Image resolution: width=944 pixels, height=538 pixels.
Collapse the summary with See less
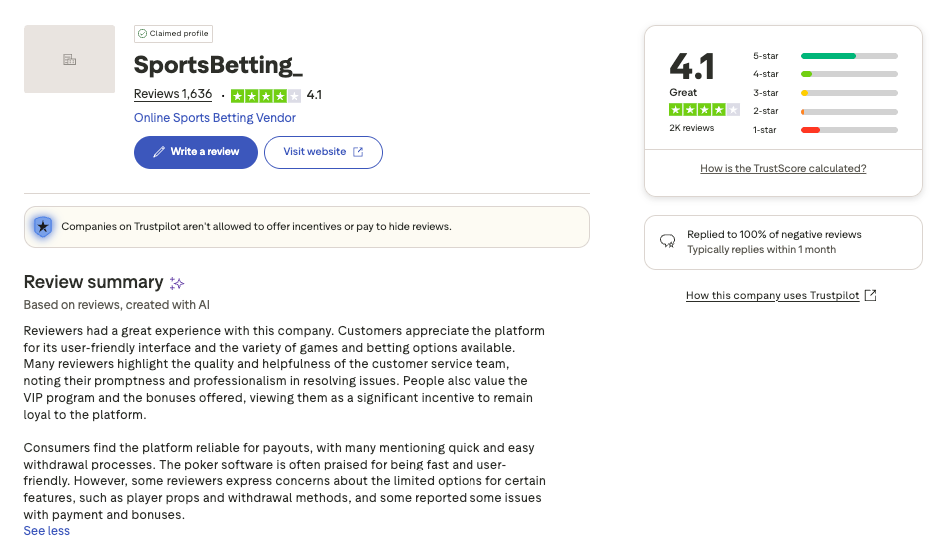pos(47,531)
